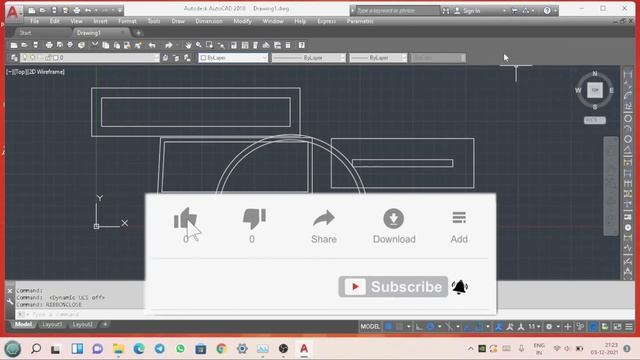Screen dimensions: 640x360
Task: Toggle Object Snap Tracking in status bar
Action: (468, 327)
